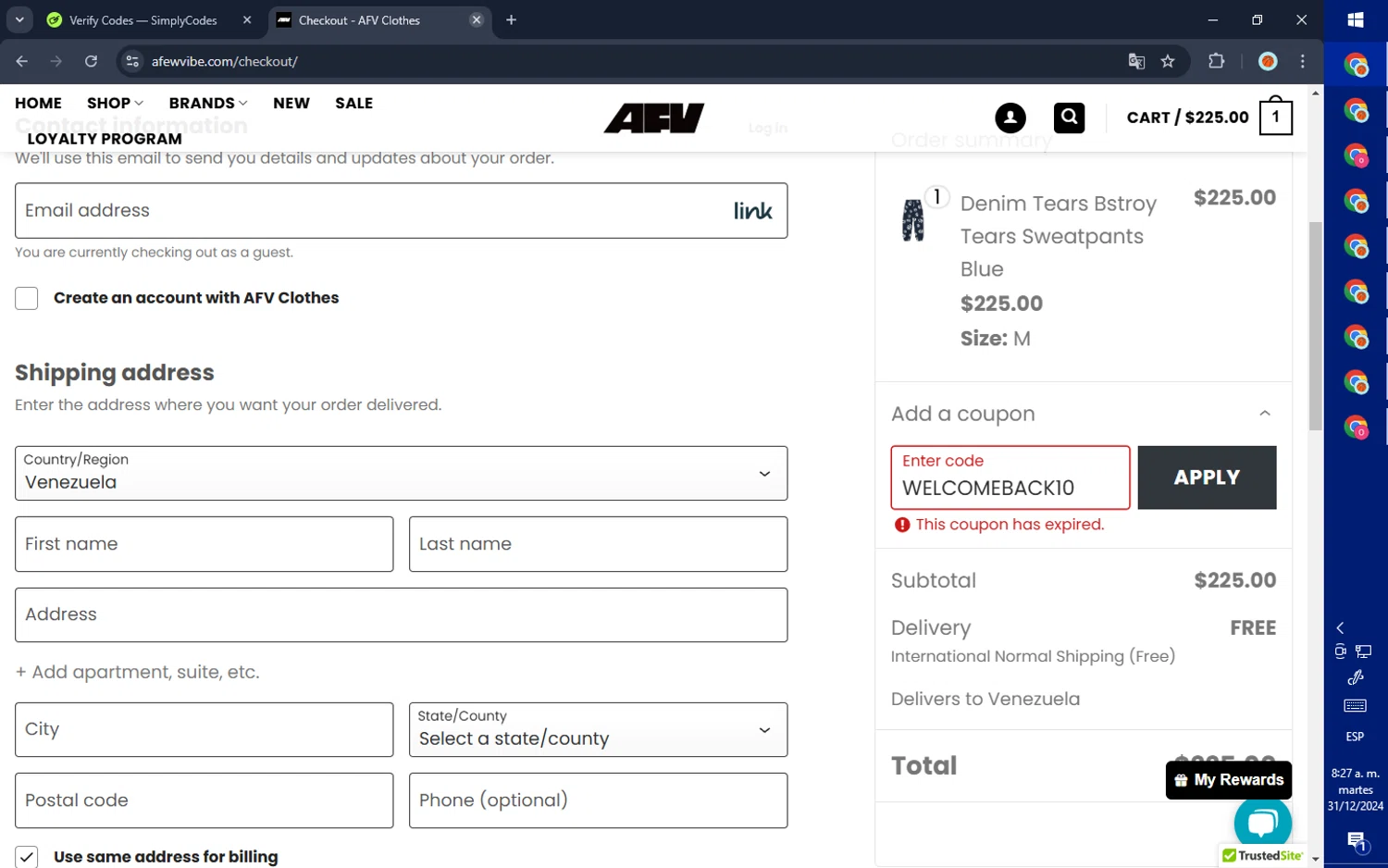
Task: Reload the checkout page
Action: (x=91, y=61)
